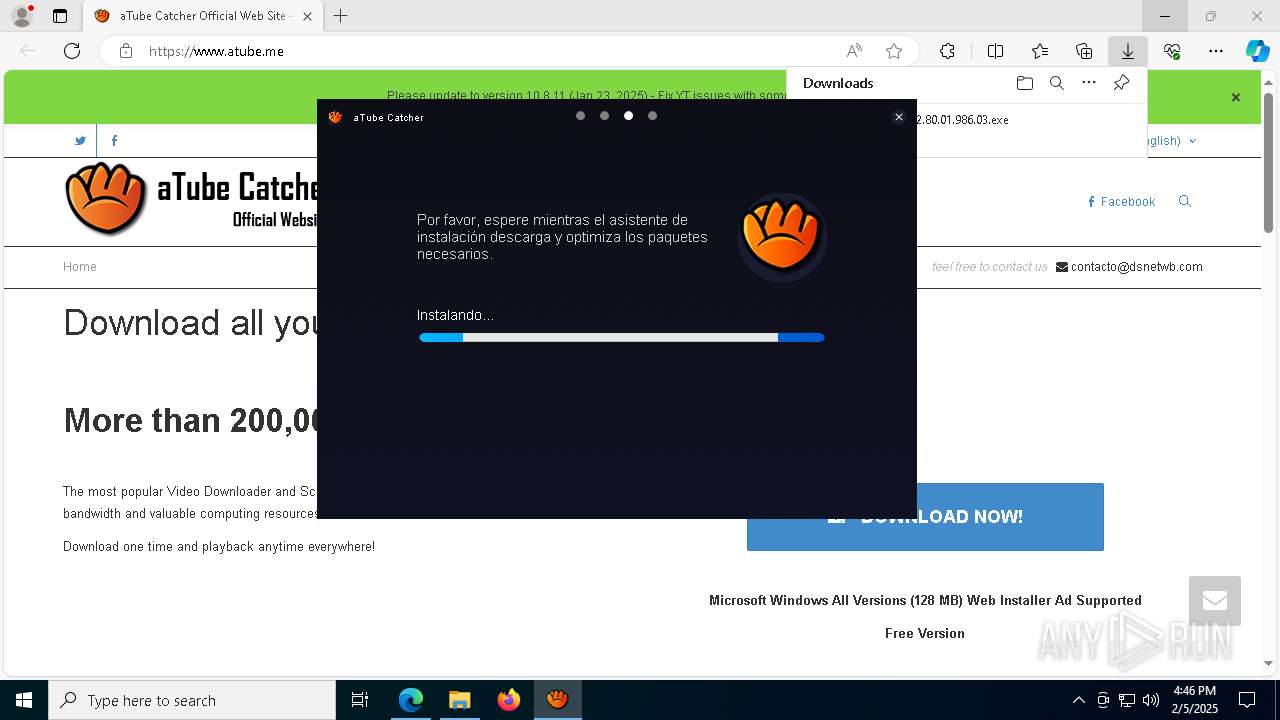Image resolution: width=1280 pixels, height=720 pixels.
Task: Open the Extensions puzzle icon
Action: [947, 51]
